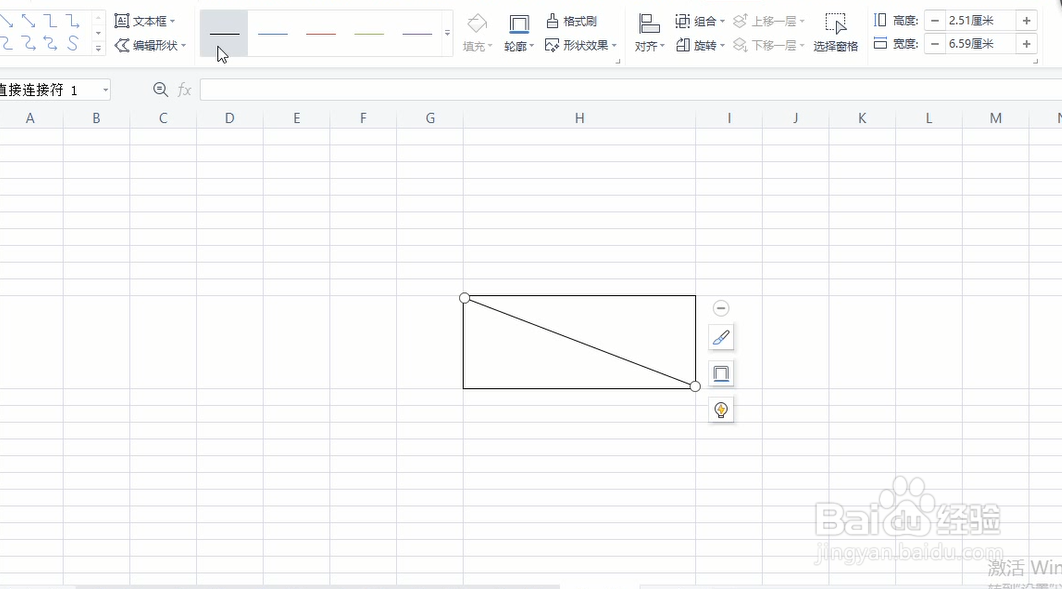Open the Rotate (旋转) dropdown arrow
The image size is (1062, 589).
[x=723, y=46]
